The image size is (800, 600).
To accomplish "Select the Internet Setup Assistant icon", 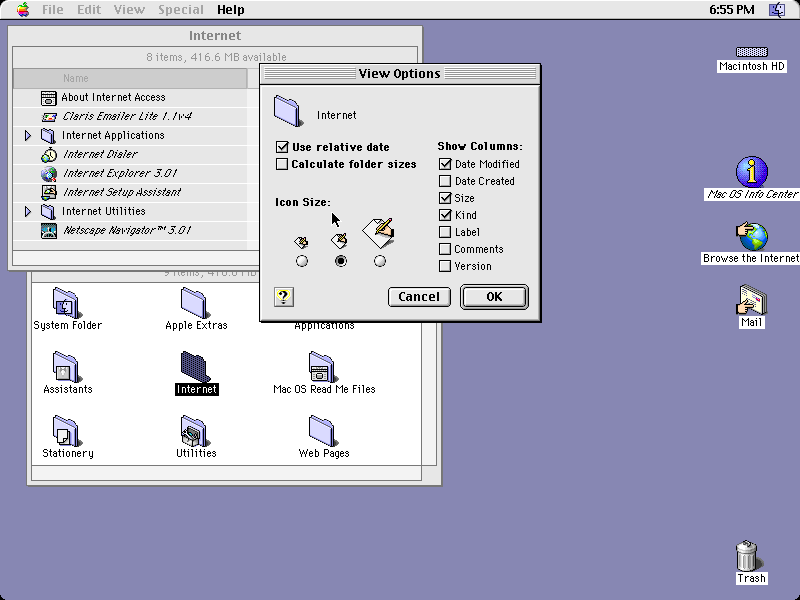I will [x=48, y=192].
